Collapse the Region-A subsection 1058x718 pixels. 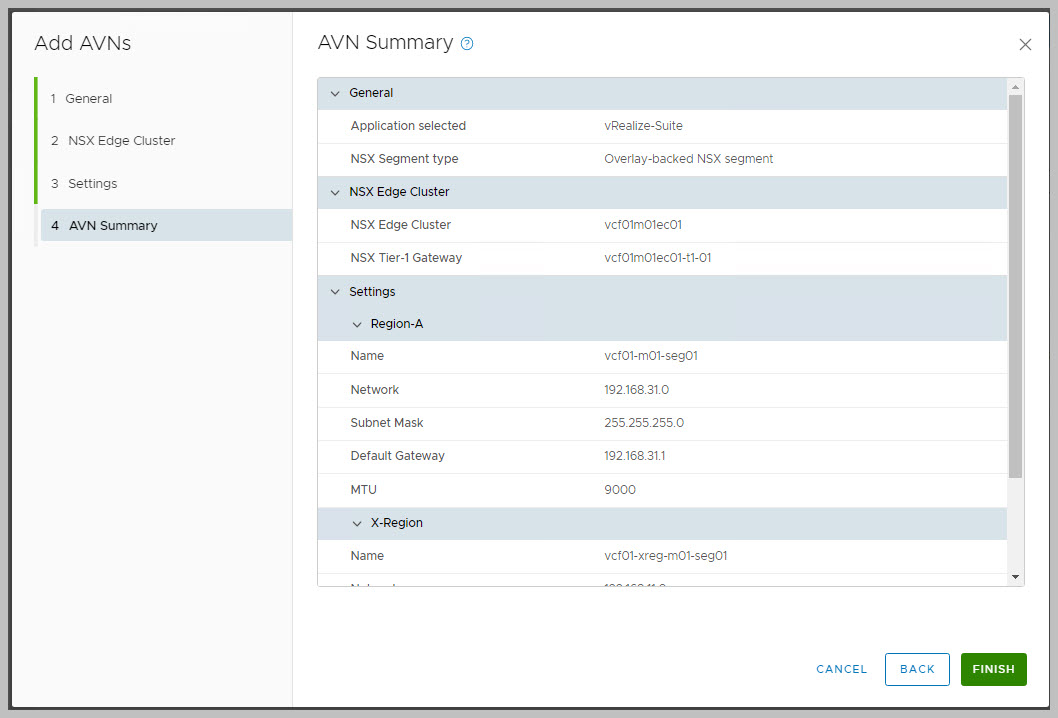tap(357, 325)
